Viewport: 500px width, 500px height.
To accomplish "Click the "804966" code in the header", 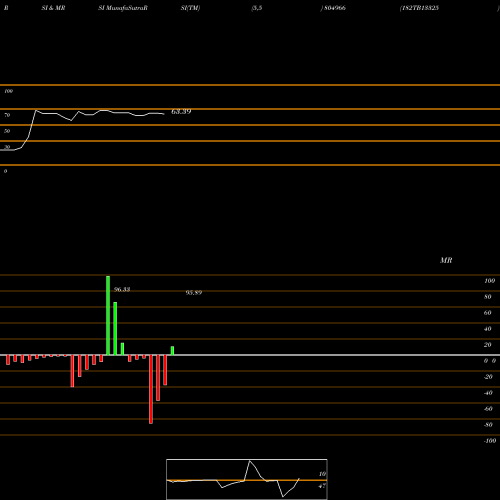I will coord(334,8).
